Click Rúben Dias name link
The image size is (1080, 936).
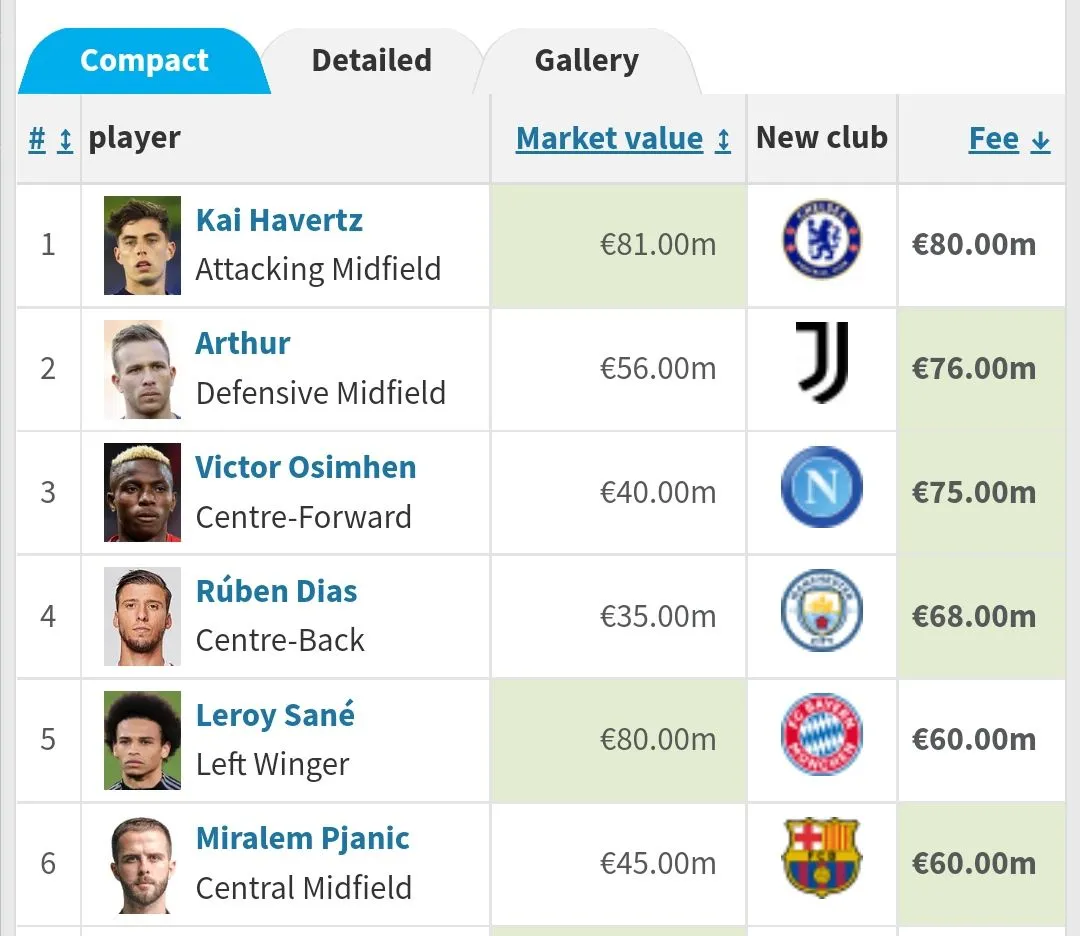(276, 591)
